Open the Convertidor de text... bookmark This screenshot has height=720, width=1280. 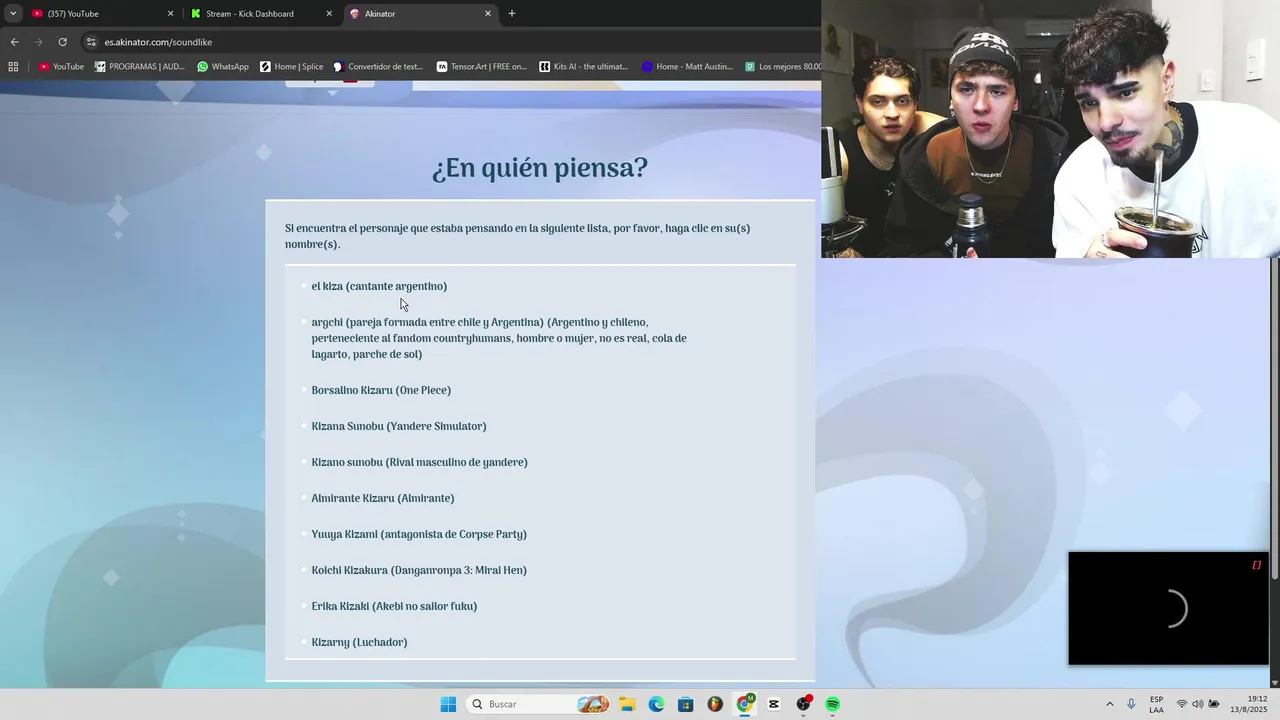coord(379,67)
